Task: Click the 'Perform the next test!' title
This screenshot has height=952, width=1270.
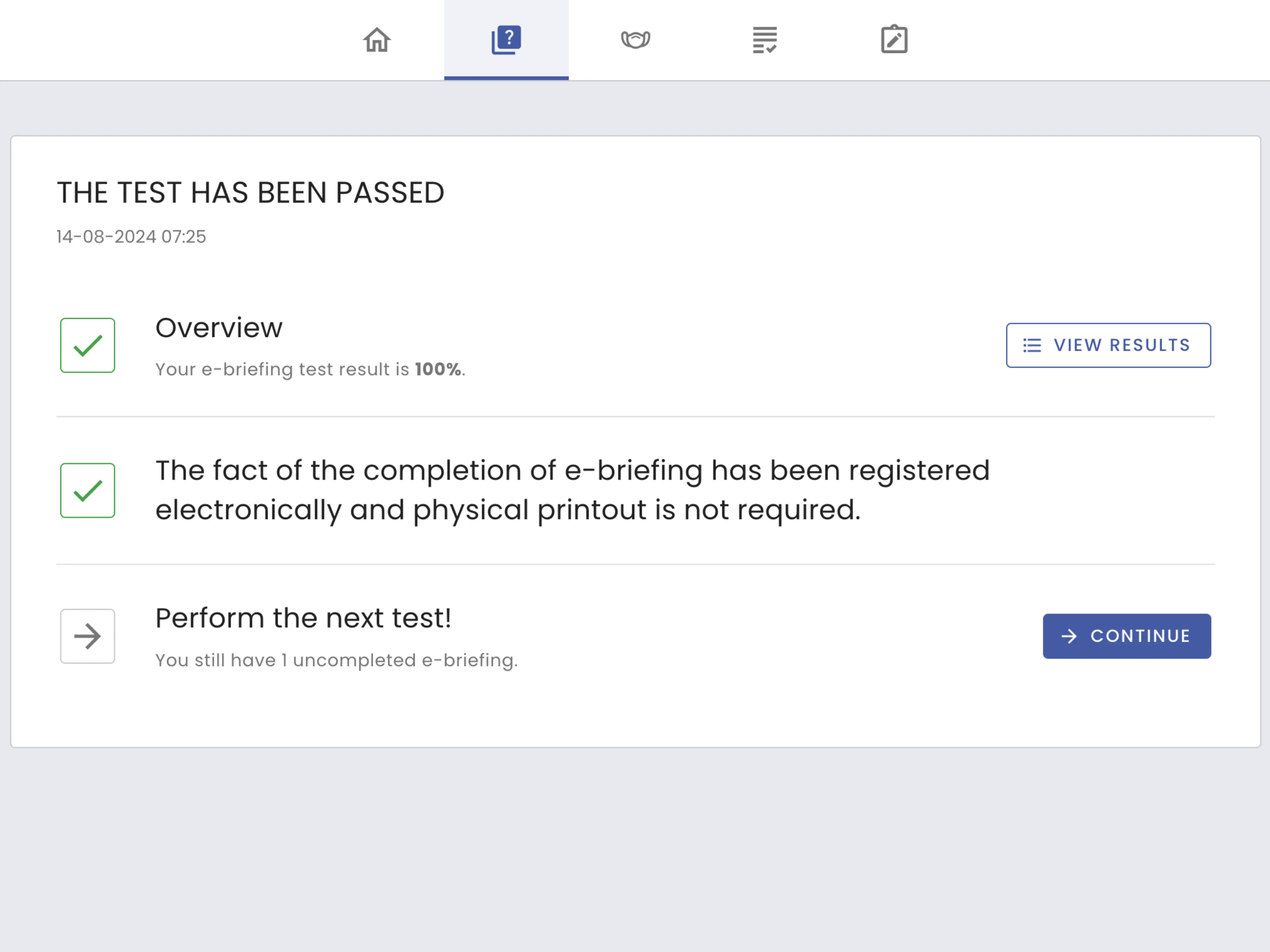Action: pos(303,618)
